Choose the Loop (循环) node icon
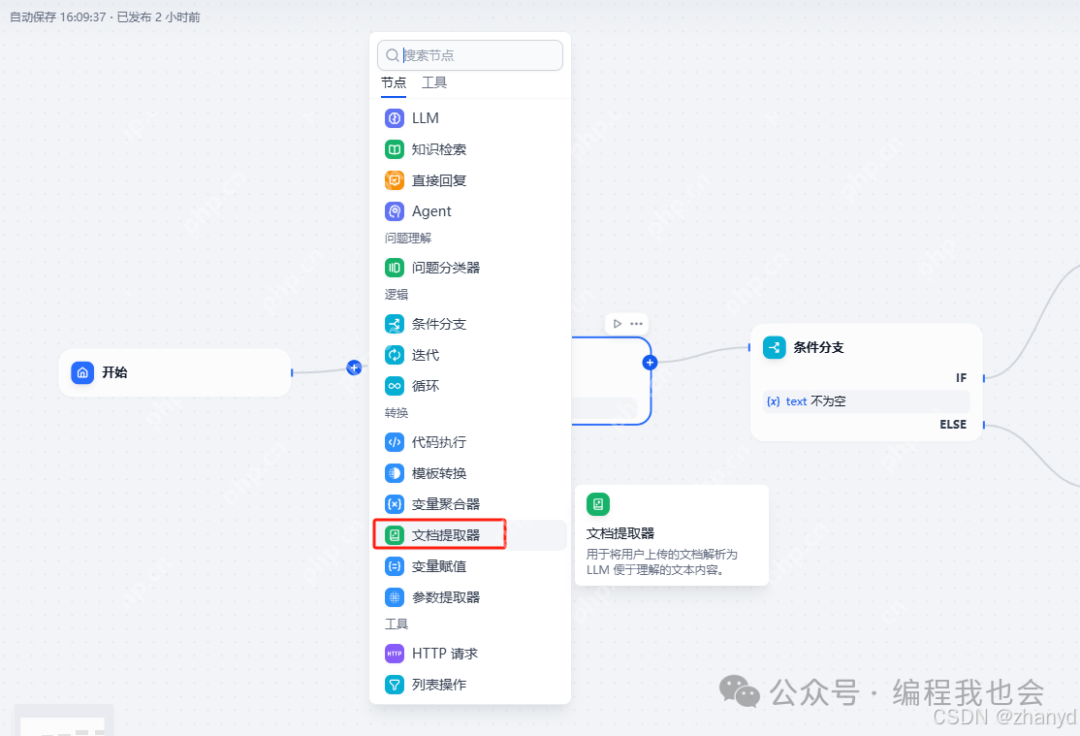Viewport: 1080px width, 736px height. [x=394, y=386]
